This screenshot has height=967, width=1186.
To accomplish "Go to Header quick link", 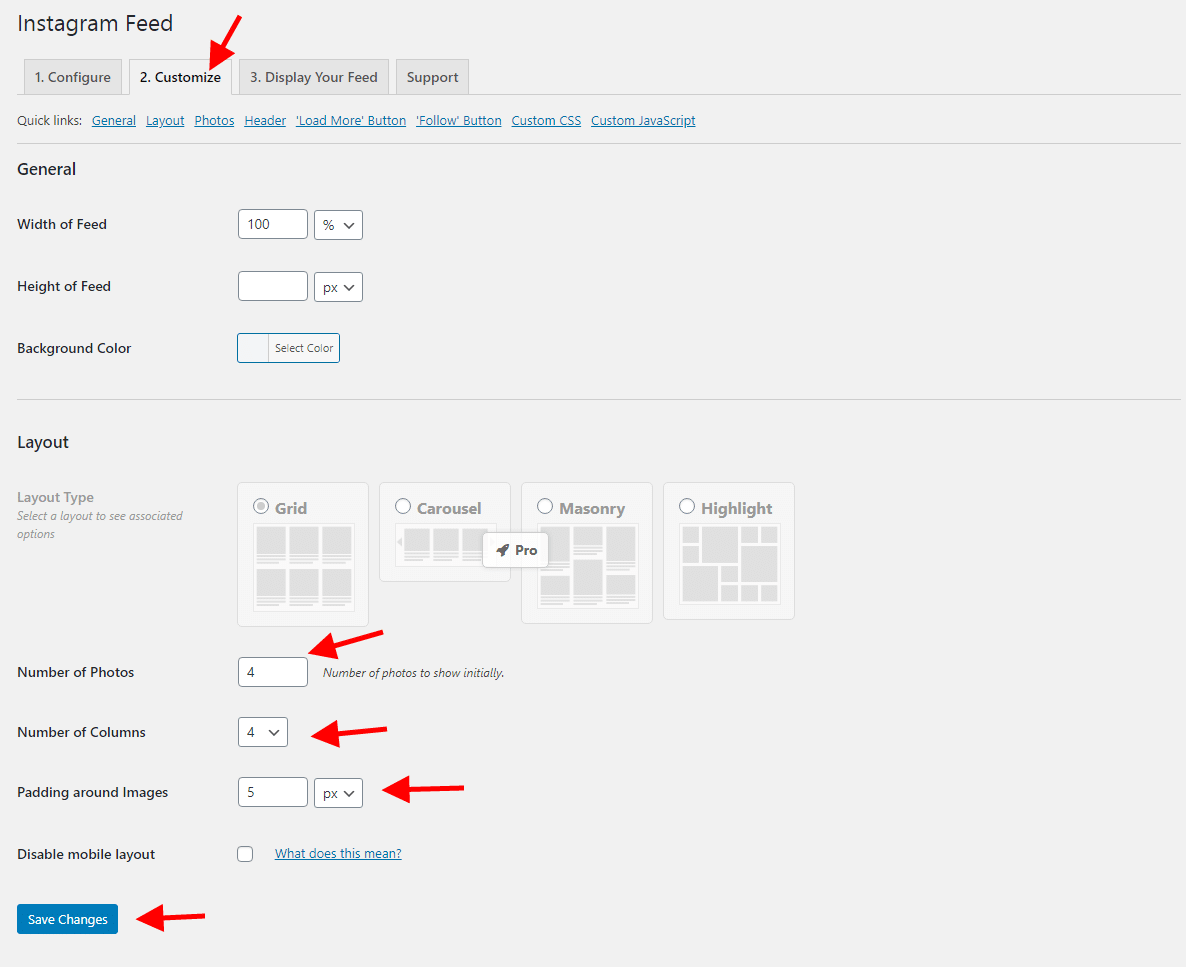I will [x=265, y=120].
